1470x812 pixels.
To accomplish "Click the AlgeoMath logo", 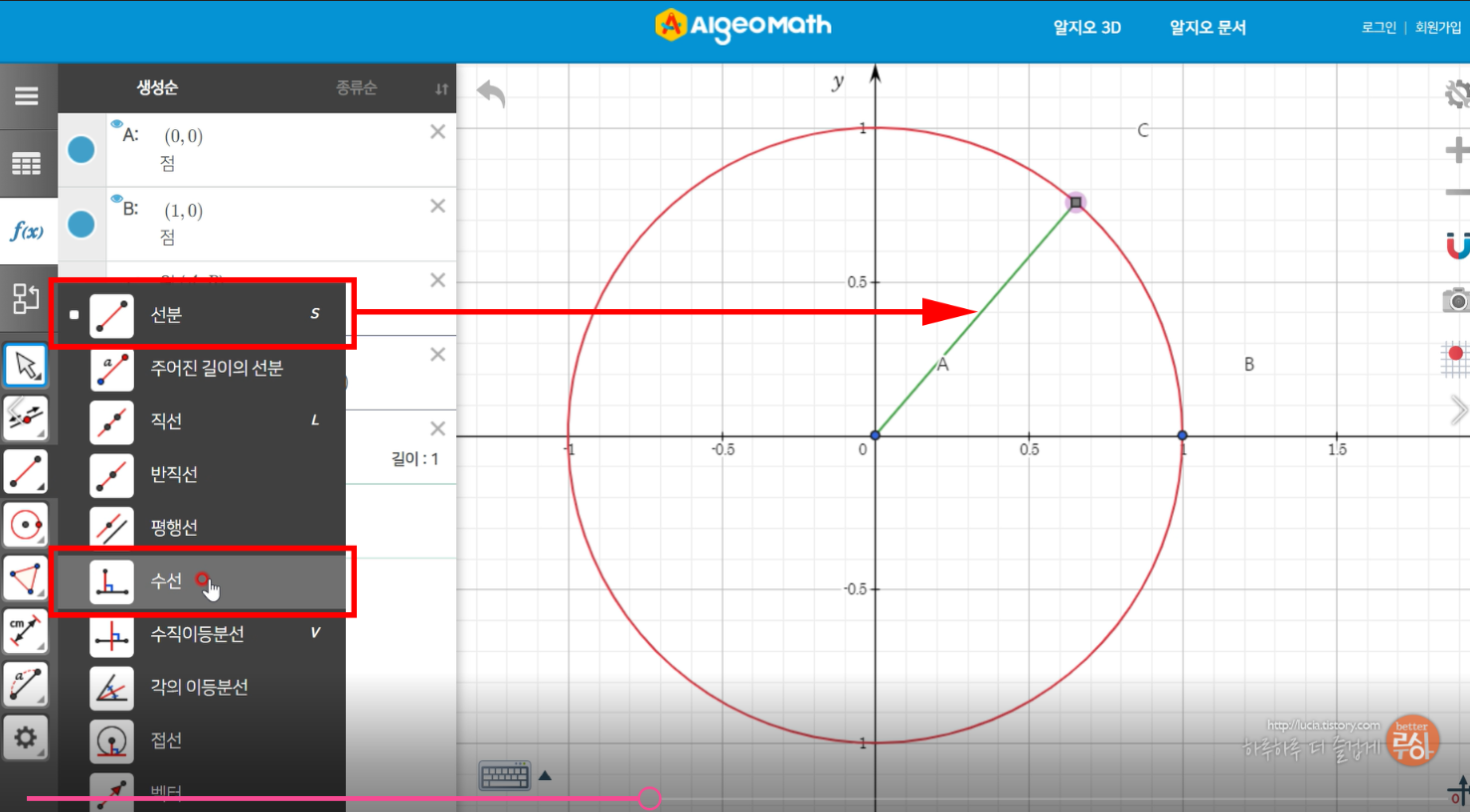I will 743,26.
